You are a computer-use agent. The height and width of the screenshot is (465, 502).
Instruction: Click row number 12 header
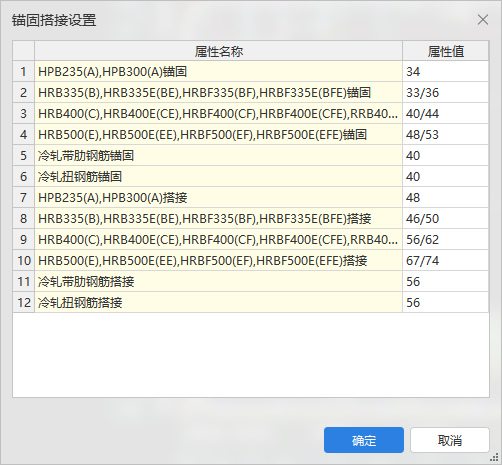click(23, 302)
